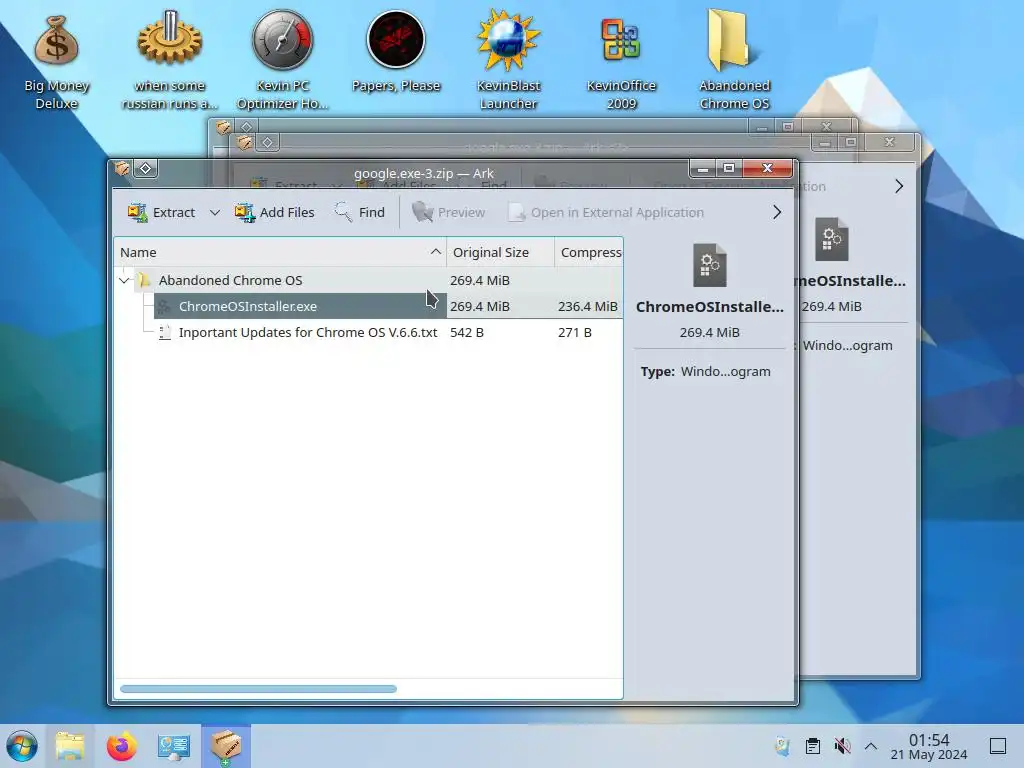Image resolution: width=1024 pixels, height=768 pixels.
Task: Click the Preview toolbar button
Action: [x=449, y=212]
